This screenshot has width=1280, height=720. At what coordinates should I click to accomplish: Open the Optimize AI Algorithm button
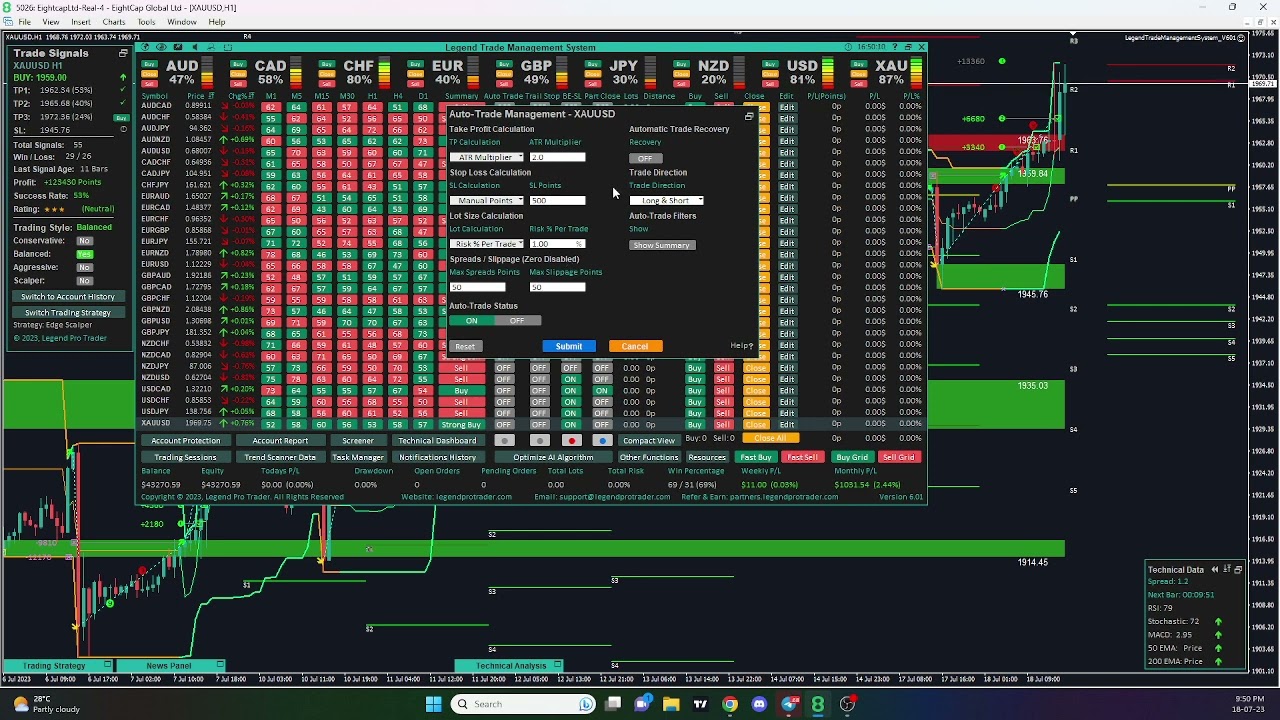553,457
